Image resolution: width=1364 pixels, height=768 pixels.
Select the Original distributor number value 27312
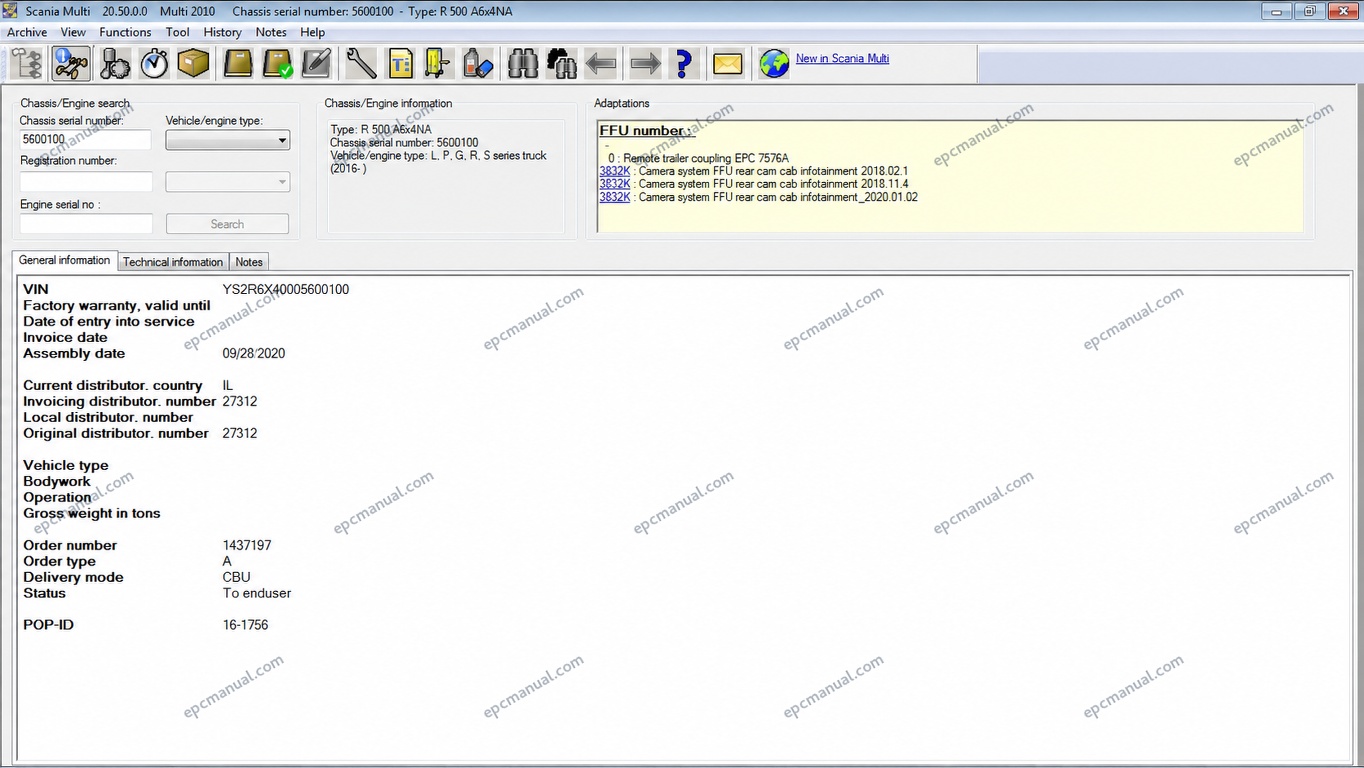[240, 433]
